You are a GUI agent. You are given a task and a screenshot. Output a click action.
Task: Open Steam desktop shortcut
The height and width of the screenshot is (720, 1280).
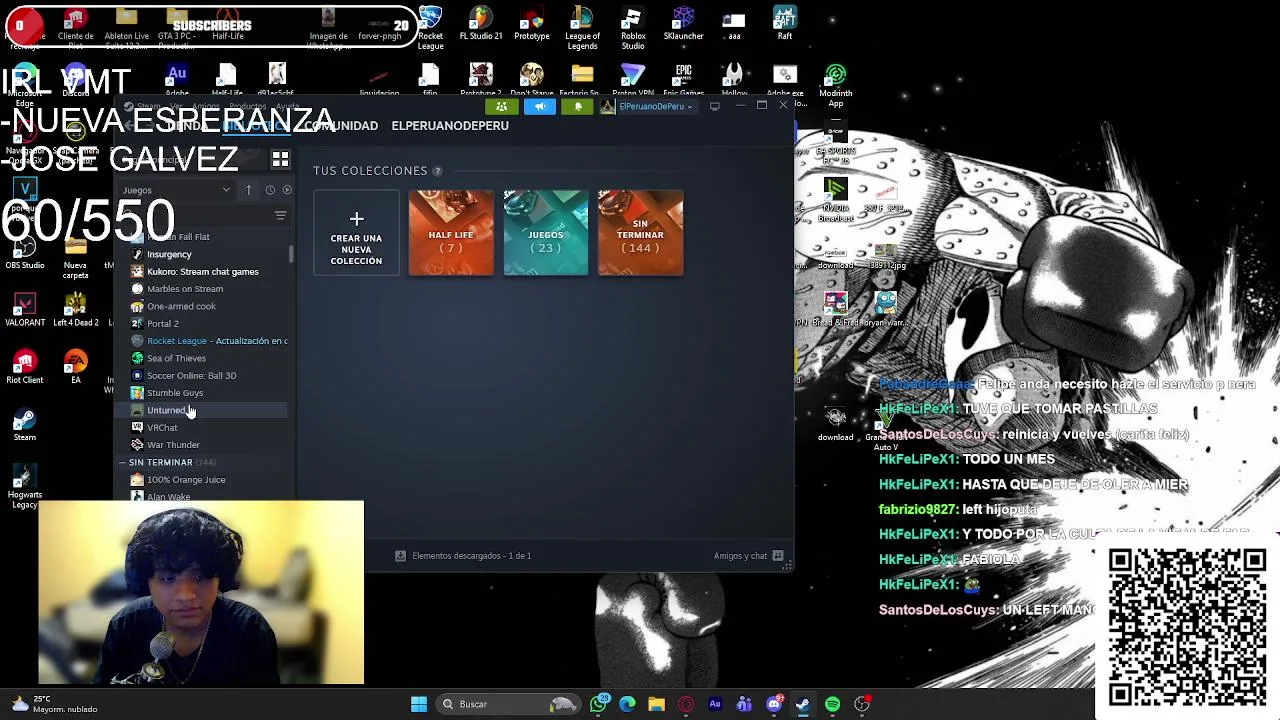pos(25,423)
